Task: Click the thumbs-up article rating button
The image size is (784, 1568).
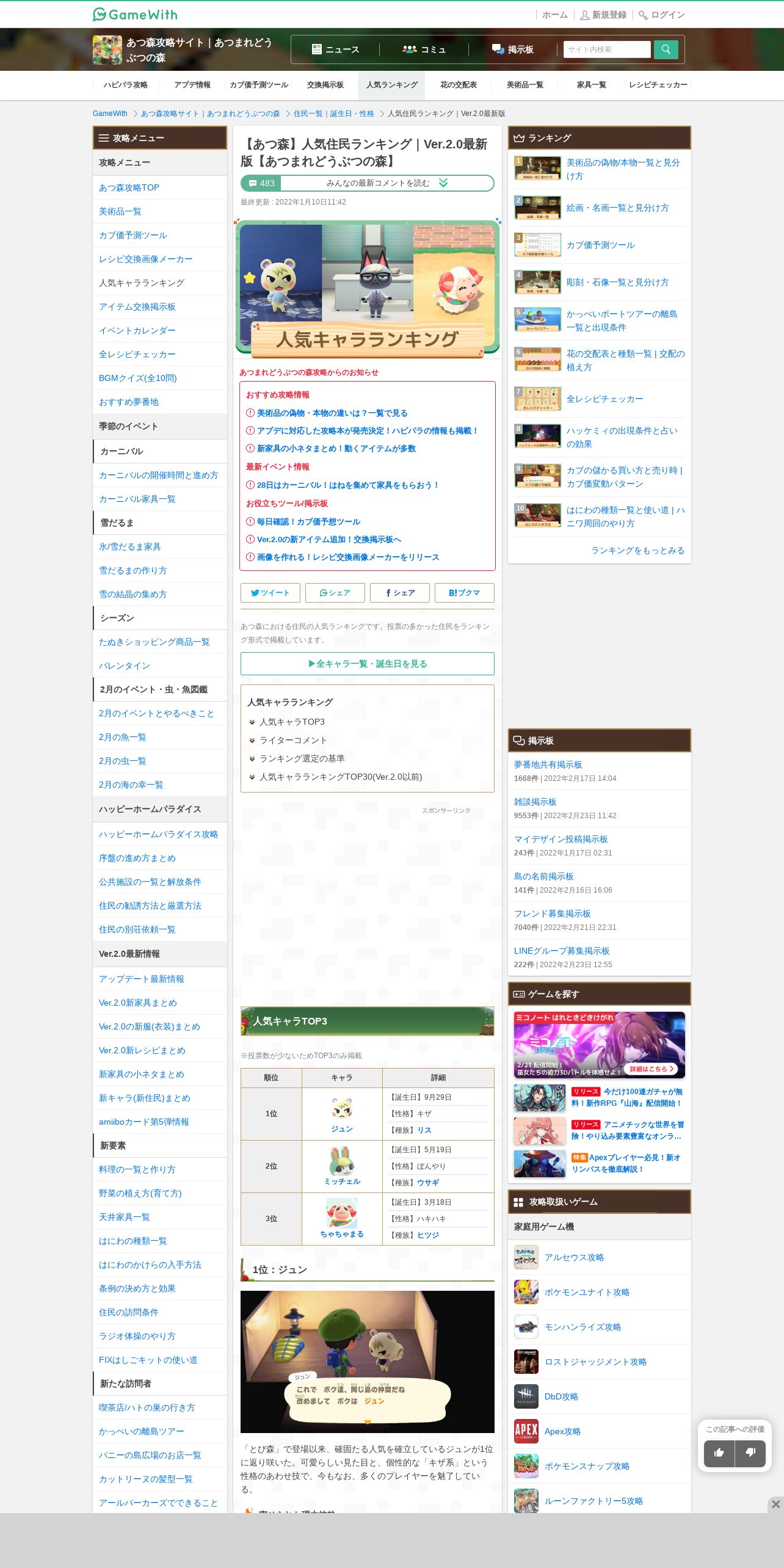Action: tap(719, 1453)
